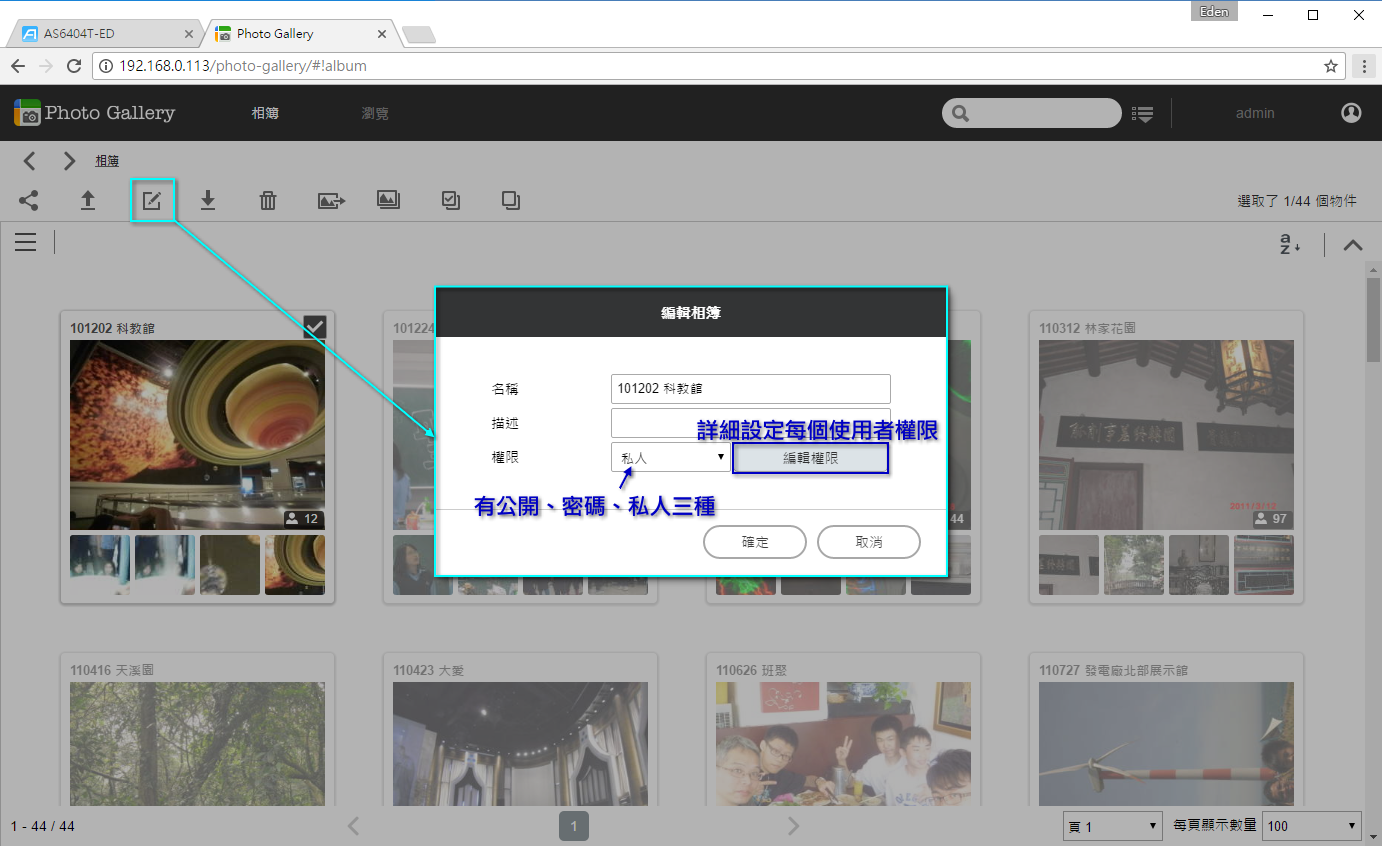
Task: Open the page number dropdown
Action: tap(1112, 826)
